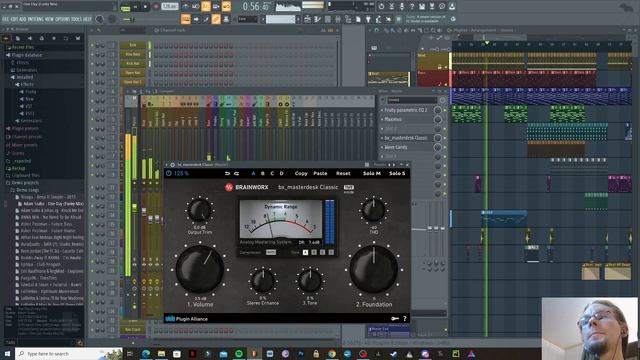Select the Wave Candy effect slot
The height and width of the screenshot is (360, 640).
[x=406, y=147]
